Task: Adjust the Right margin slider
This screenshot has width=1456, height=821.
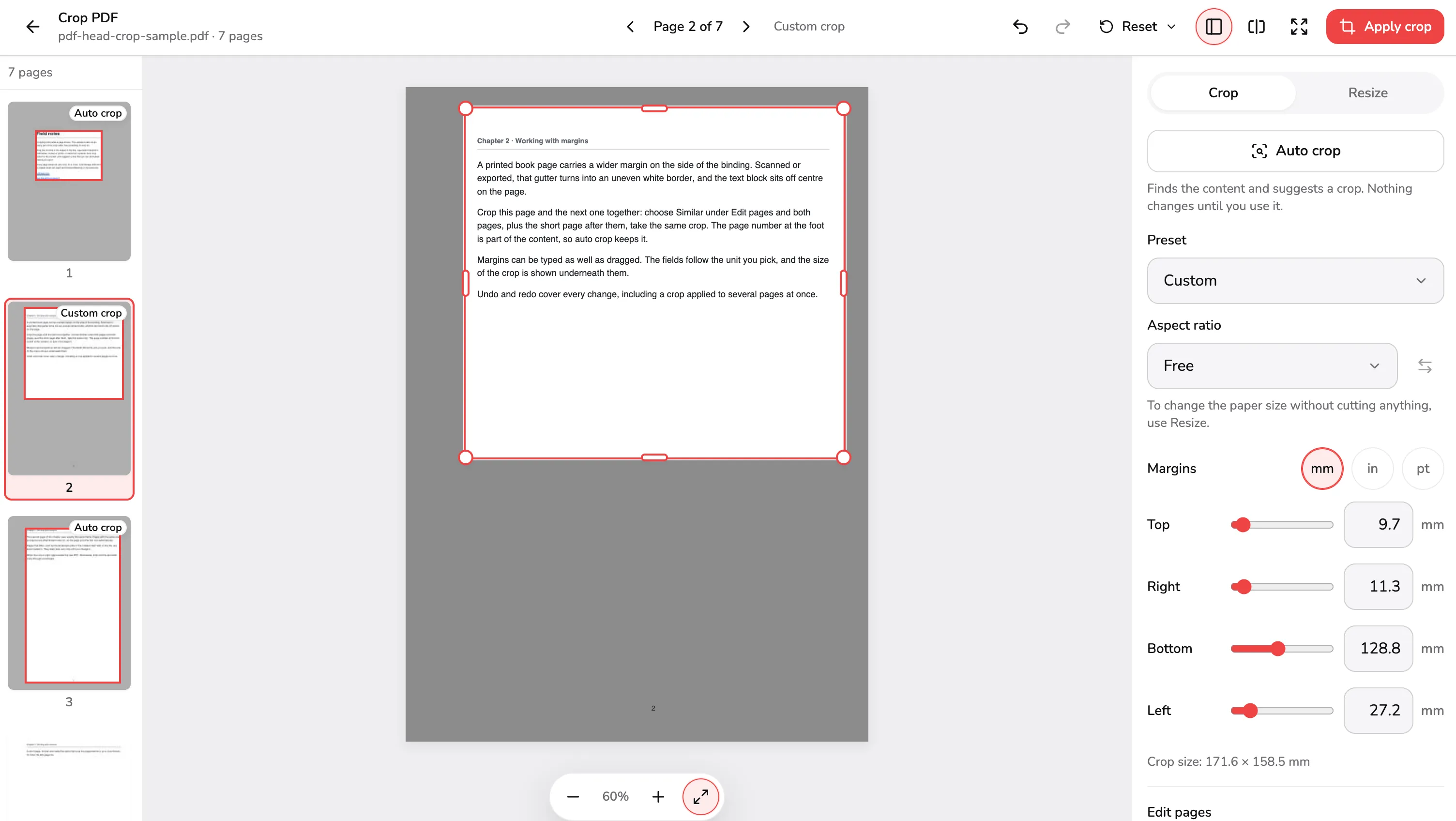Action: click(x=1282, y=586)
